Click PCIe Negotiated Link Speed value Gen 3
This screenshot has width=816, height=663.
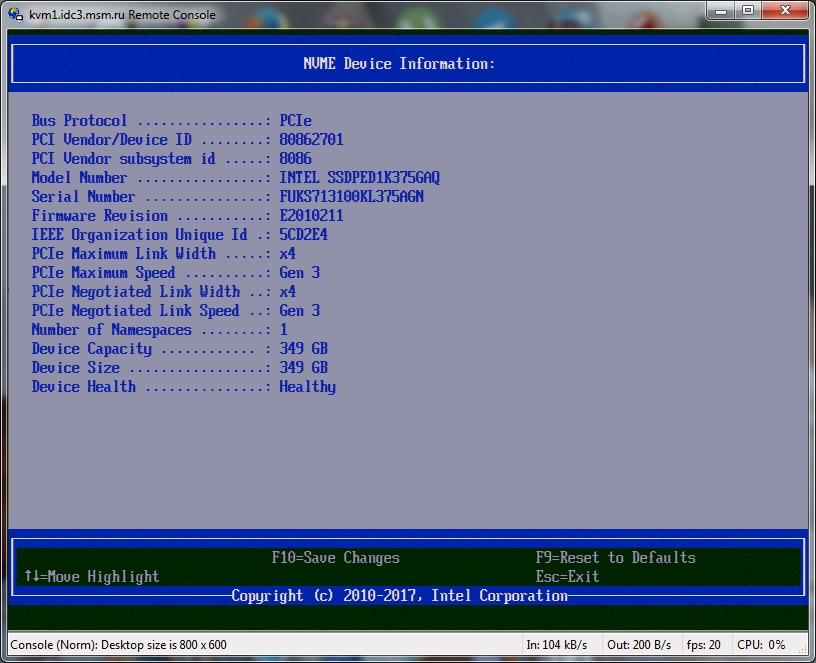(300, 311)
